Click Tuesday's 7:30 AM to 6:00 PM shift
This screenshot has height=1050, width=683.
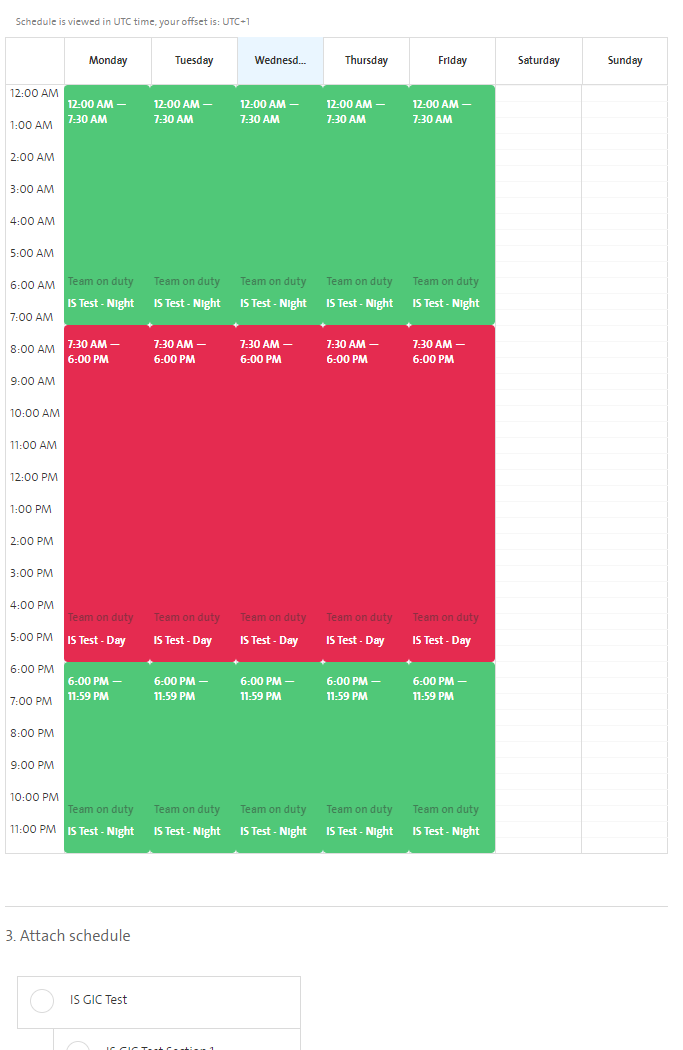coord(193,490)
